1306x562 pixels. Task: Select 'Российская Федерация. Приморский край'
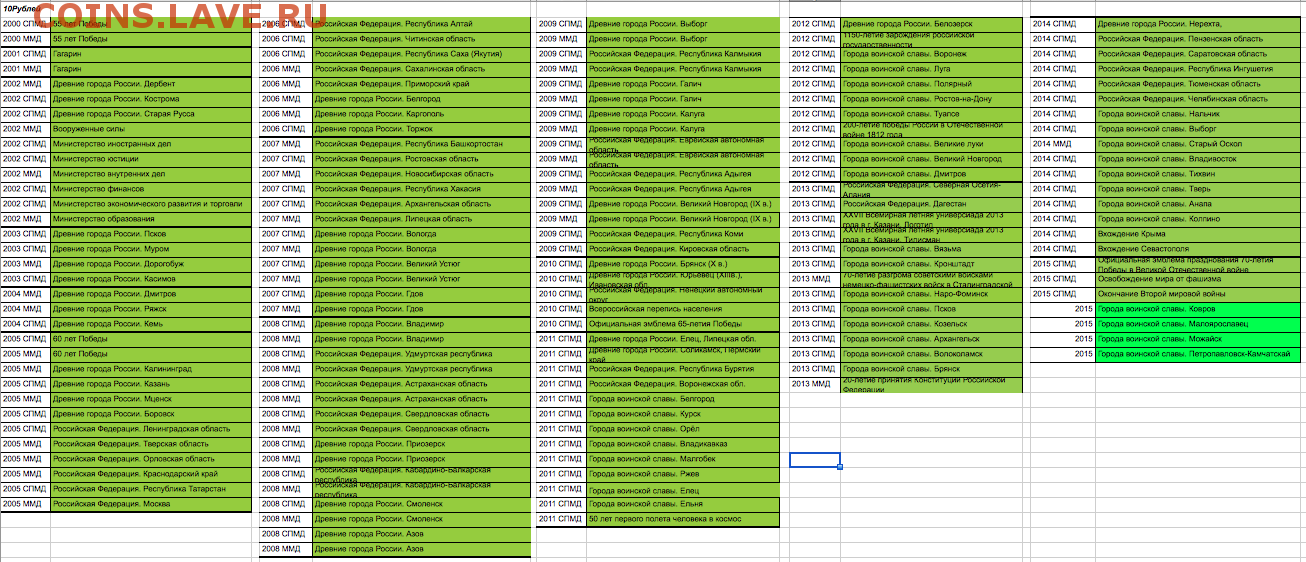tap(421, 84)
